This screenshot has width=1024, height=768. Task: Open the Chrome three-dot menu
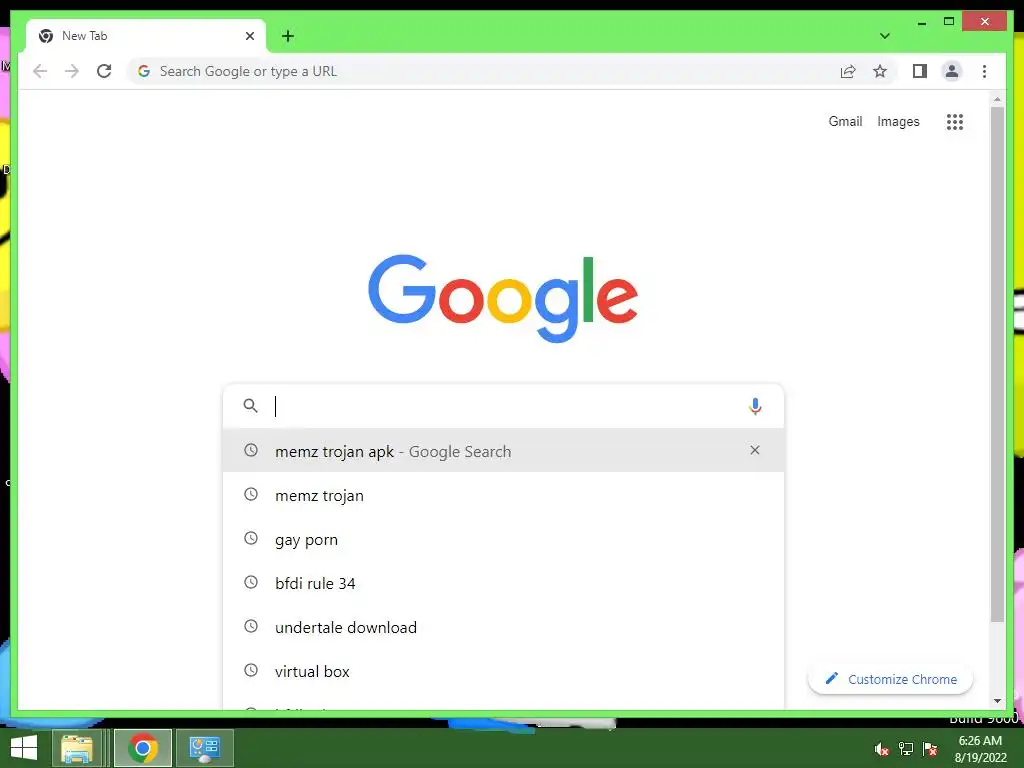[984, 71]
